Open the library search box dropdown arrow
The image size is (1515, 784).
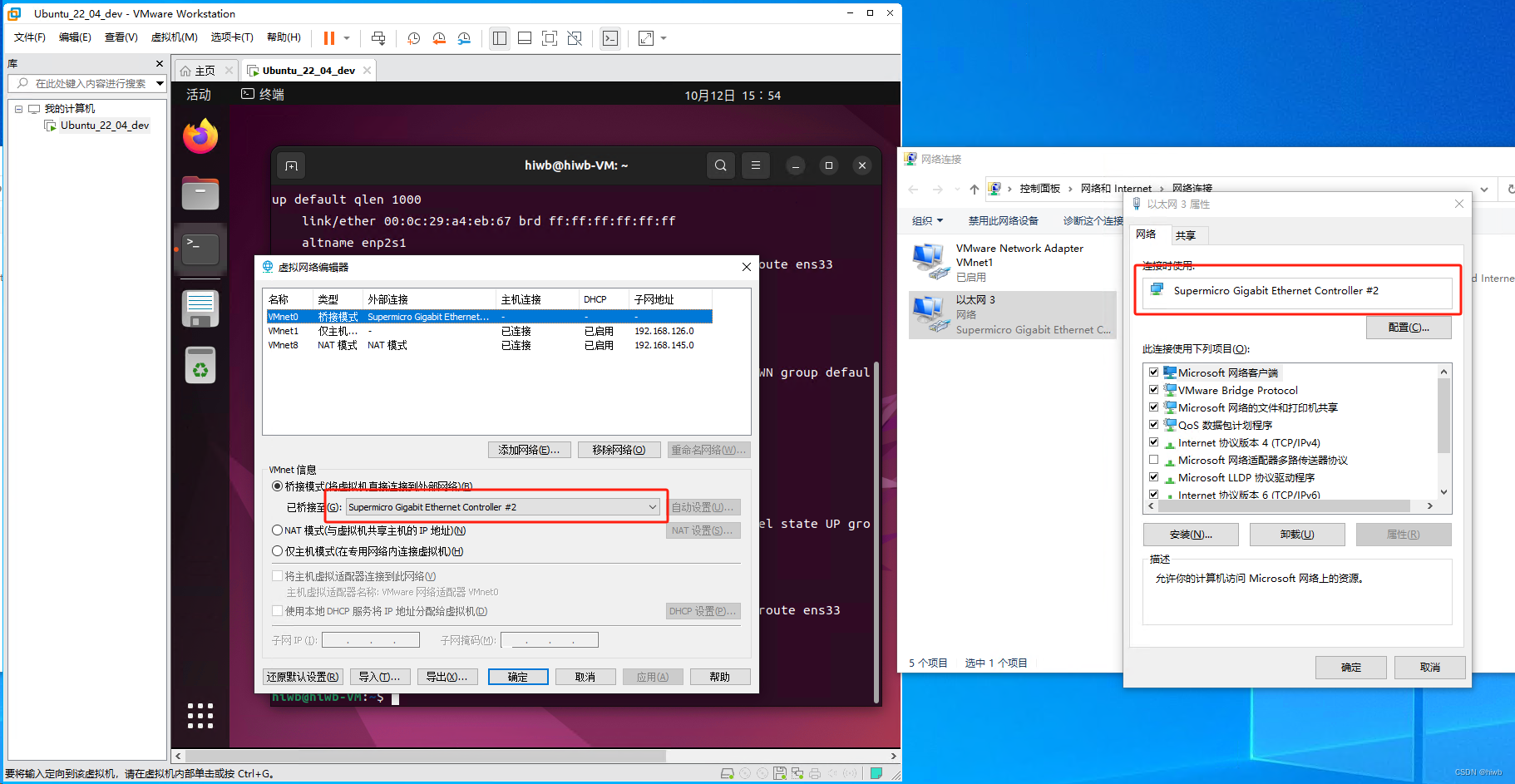(160, 83)
